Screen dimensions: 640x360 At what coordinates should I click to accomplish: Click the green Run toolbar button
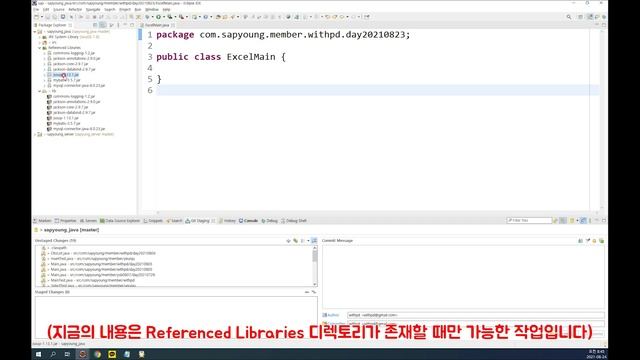(x=158, y=17)
